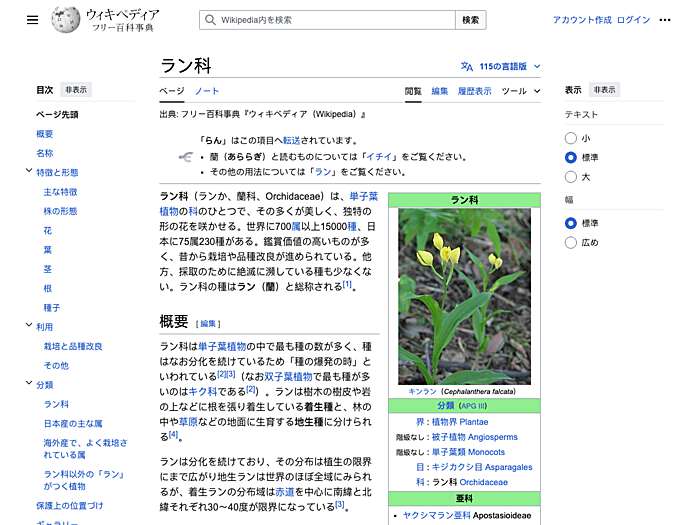Click the キク科 link
The image size is (700, 525).
[203, 392]
